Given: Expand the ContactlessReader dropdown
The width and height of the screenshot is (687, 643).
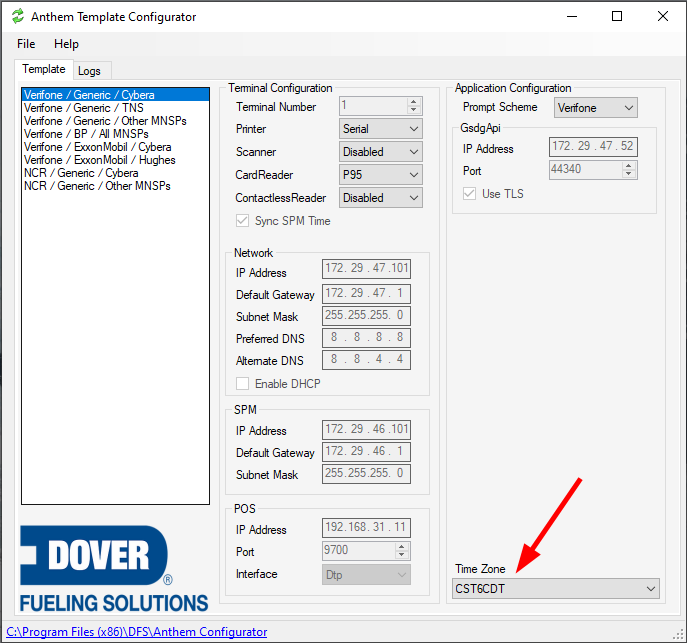Looking at the screenshot, I should 381,198.
